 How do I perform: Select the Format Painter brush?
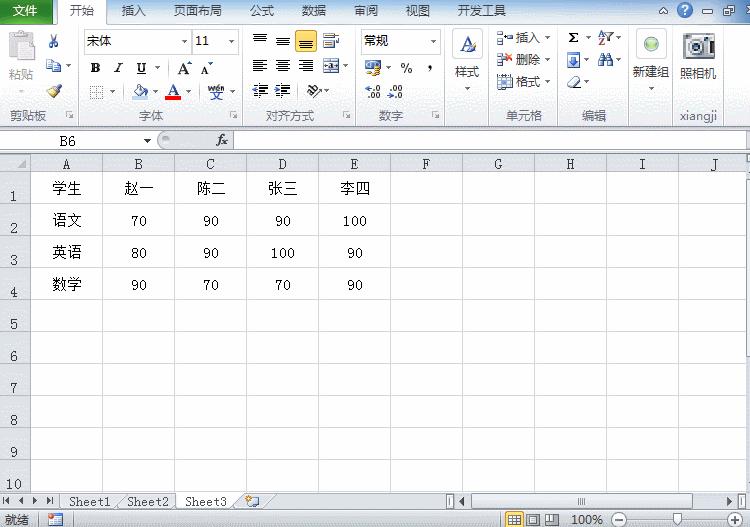point(55,91)
